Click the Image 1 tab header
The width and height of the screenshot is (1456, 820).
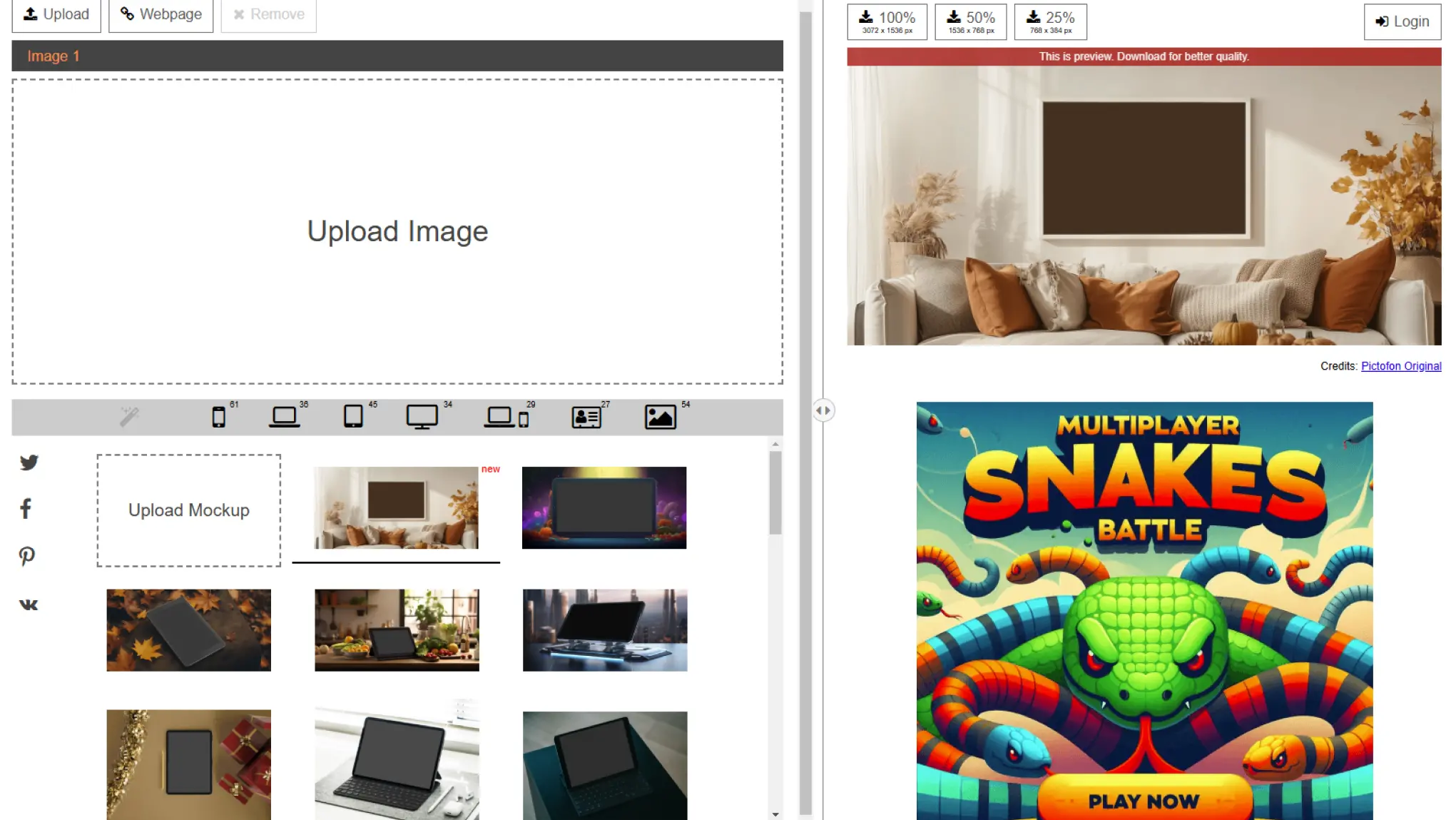point(54,56)
